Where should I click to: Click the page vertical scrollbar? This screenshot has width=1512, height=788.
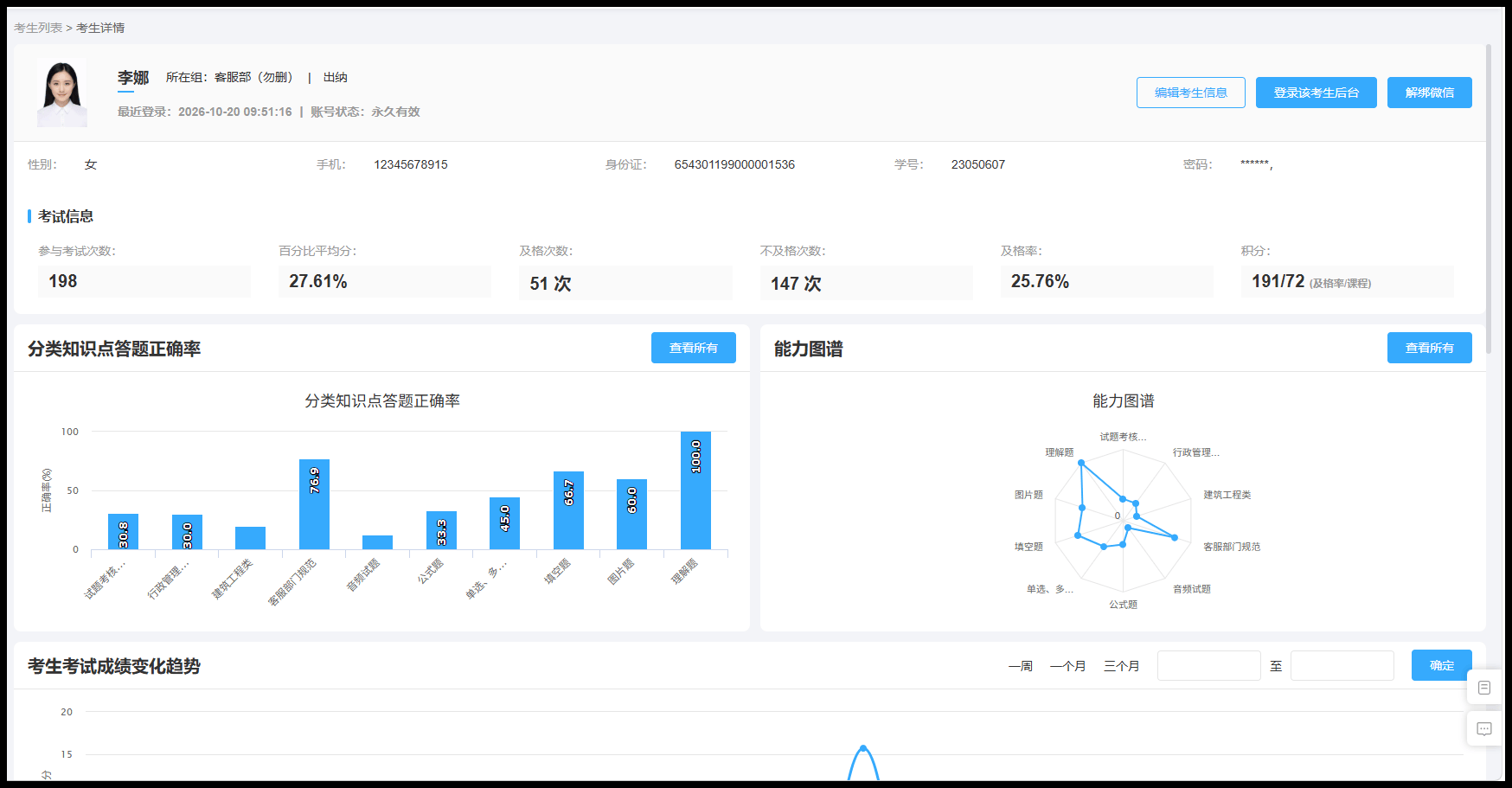(1489, 199)
